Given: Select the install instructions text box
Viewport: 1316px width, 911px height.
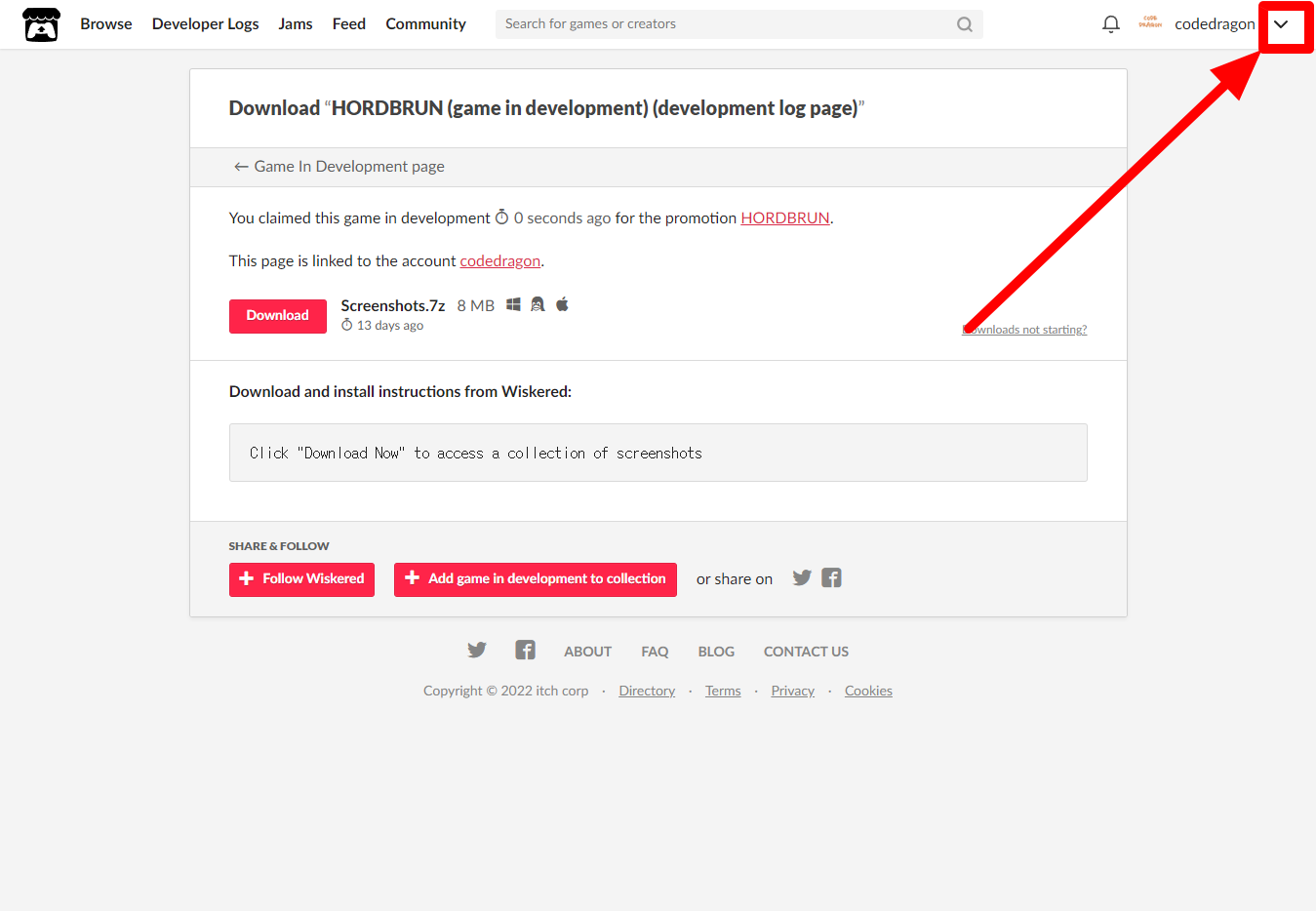Looking at the screenshot, I should point(658,453).
